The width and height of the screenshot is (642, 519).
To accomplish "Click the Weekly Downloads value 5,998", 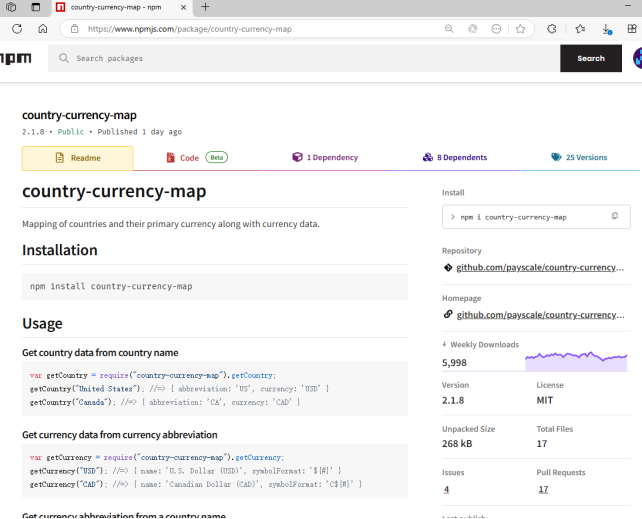I will point(454,363).
